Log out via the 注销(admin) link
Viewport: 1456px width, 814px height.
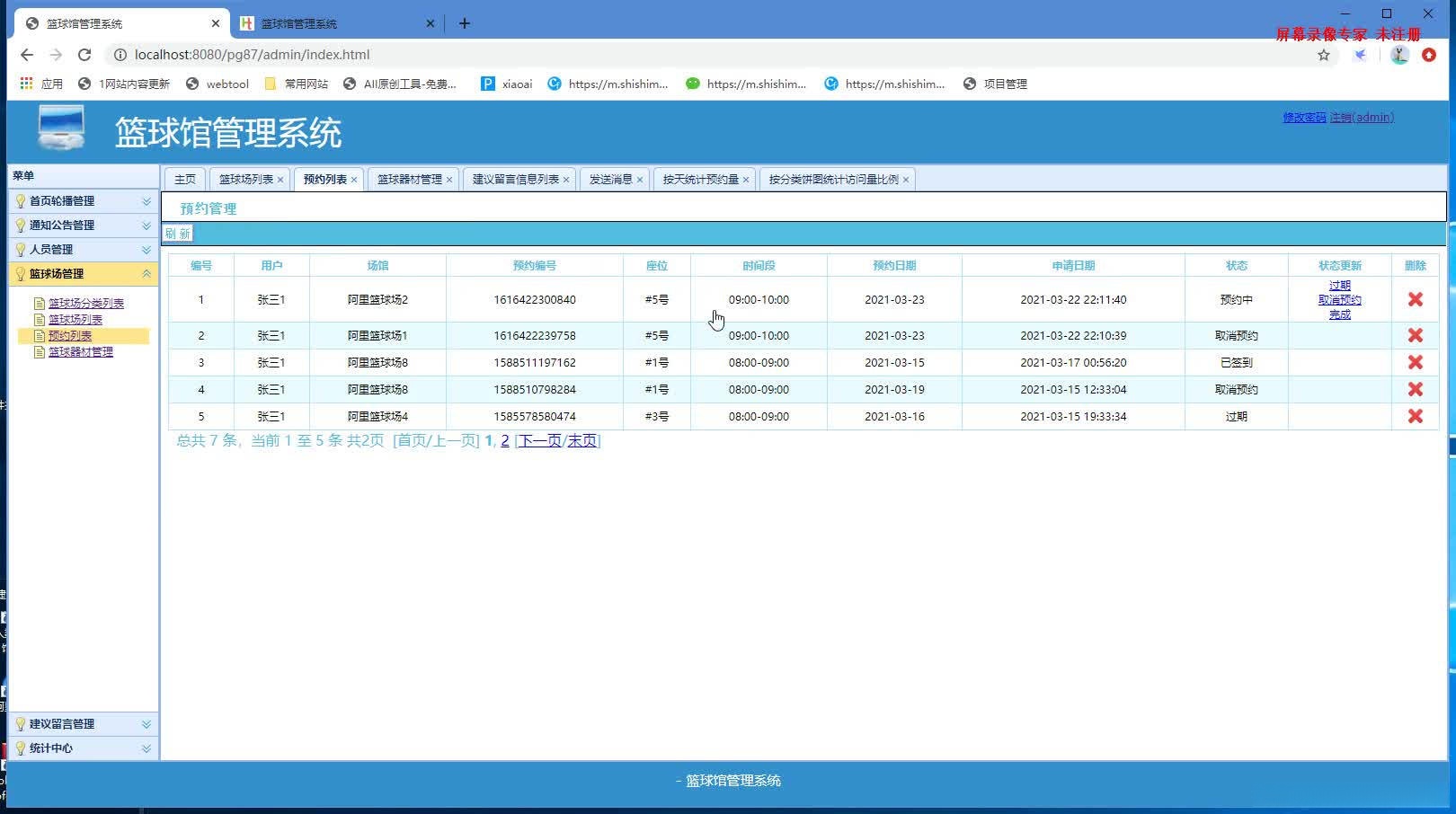pyautogui.click(x=1363, y=117)
